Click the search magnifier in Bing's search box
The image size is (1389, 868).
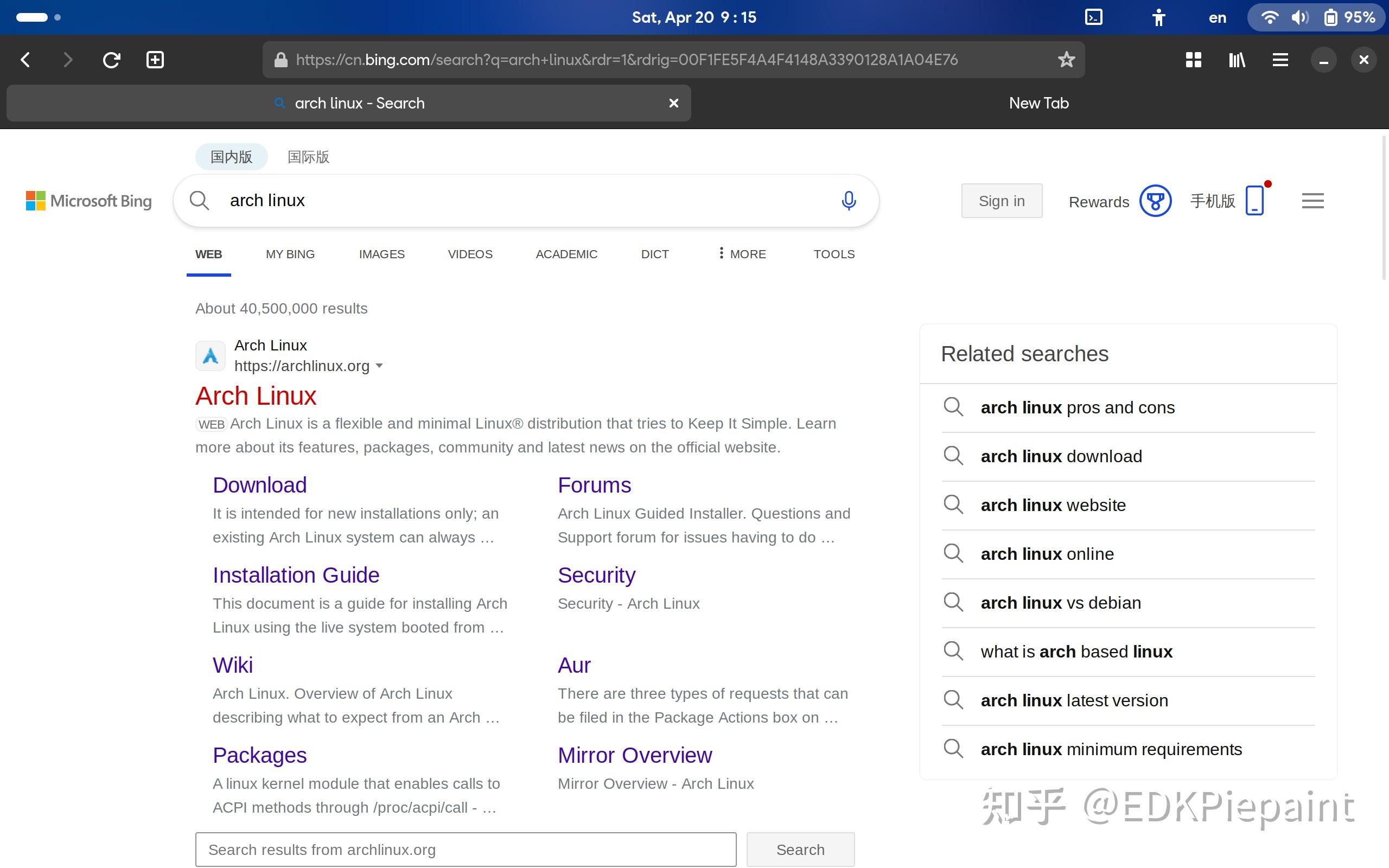coord(199,200)
